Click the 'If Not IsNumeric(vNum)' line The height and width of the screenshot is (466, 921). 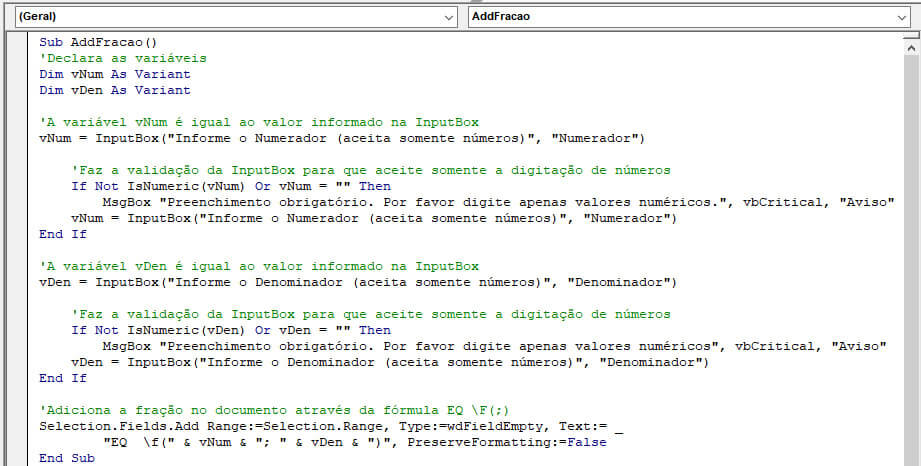tap(231, 186)
